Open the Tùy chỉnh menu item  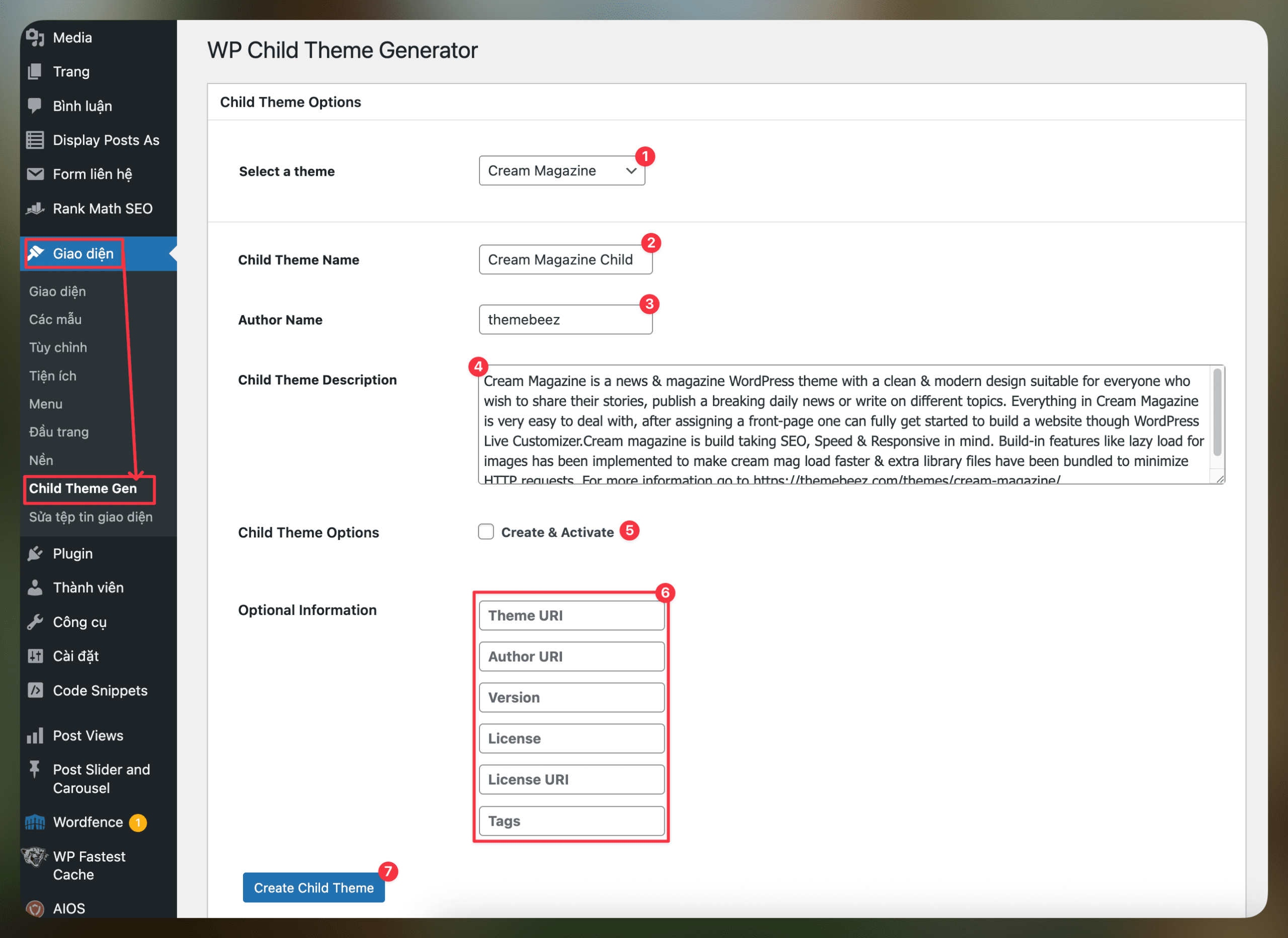(58, 347)
